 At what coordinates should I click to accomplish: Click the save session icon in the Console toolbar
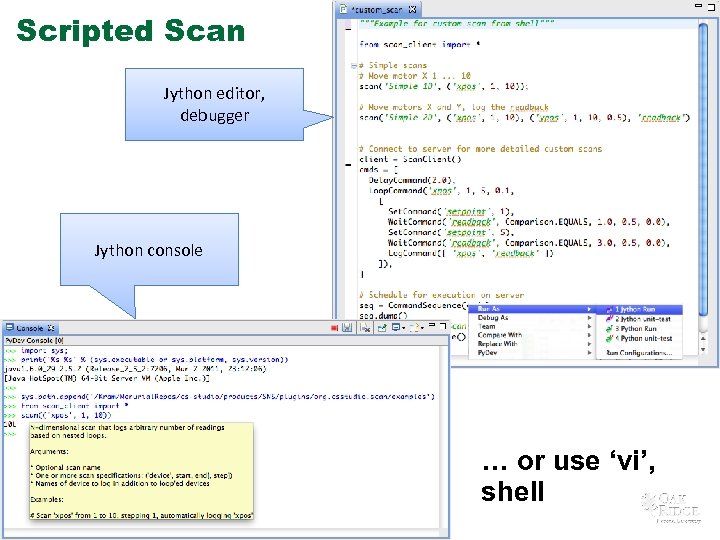click(x=347, y=327)
